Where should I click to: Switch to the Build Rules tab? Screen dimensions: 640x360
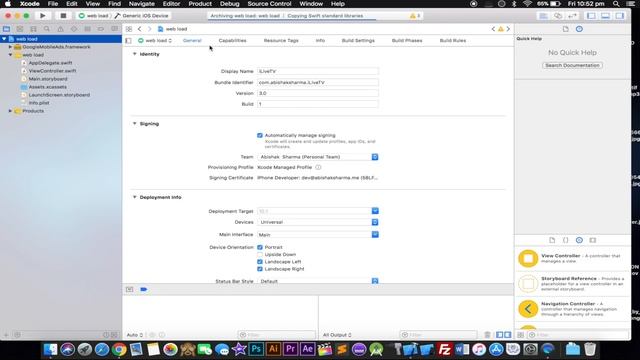tap(453, 40)
